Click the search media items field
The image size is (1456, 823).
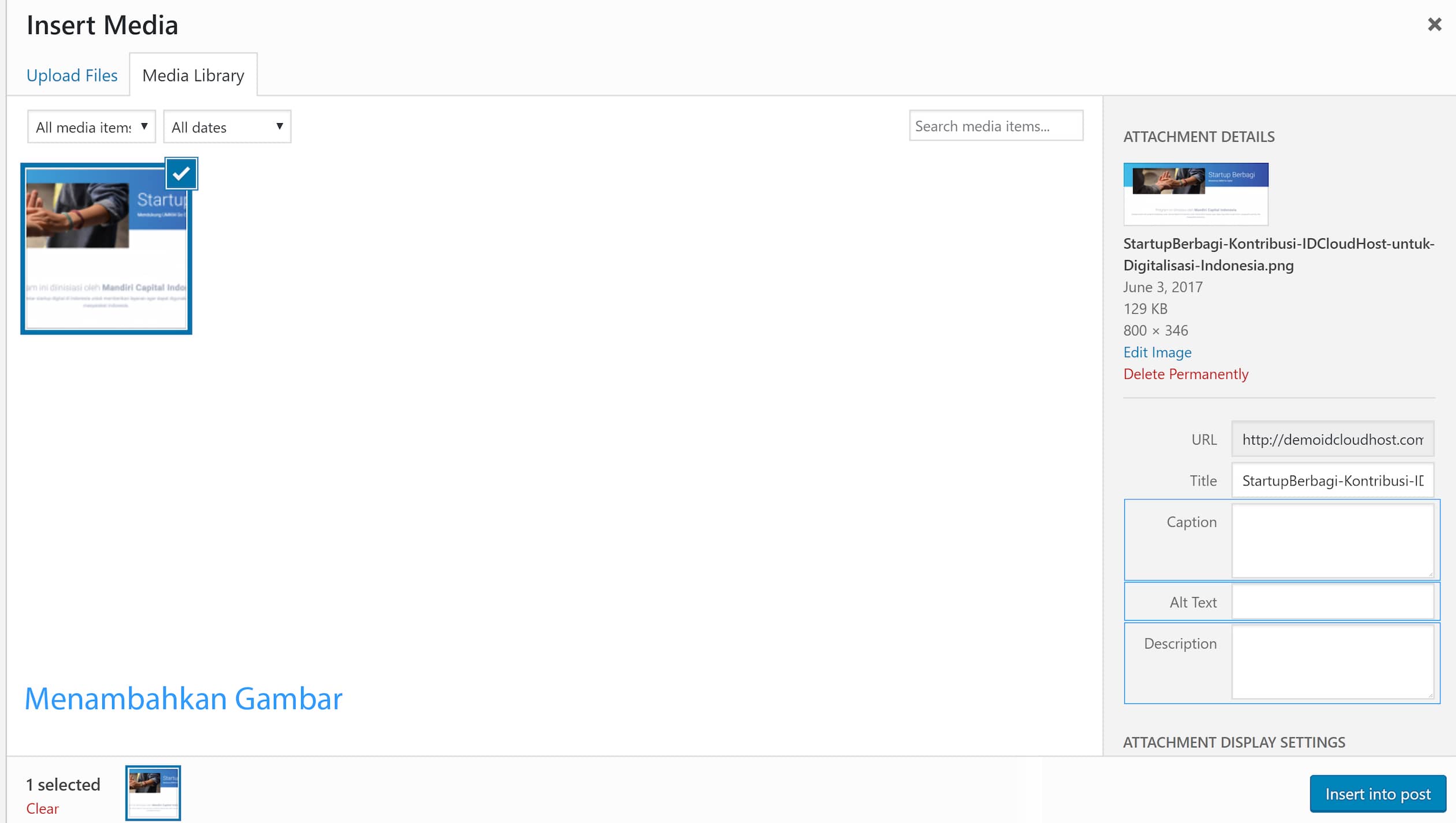point(996,125)
